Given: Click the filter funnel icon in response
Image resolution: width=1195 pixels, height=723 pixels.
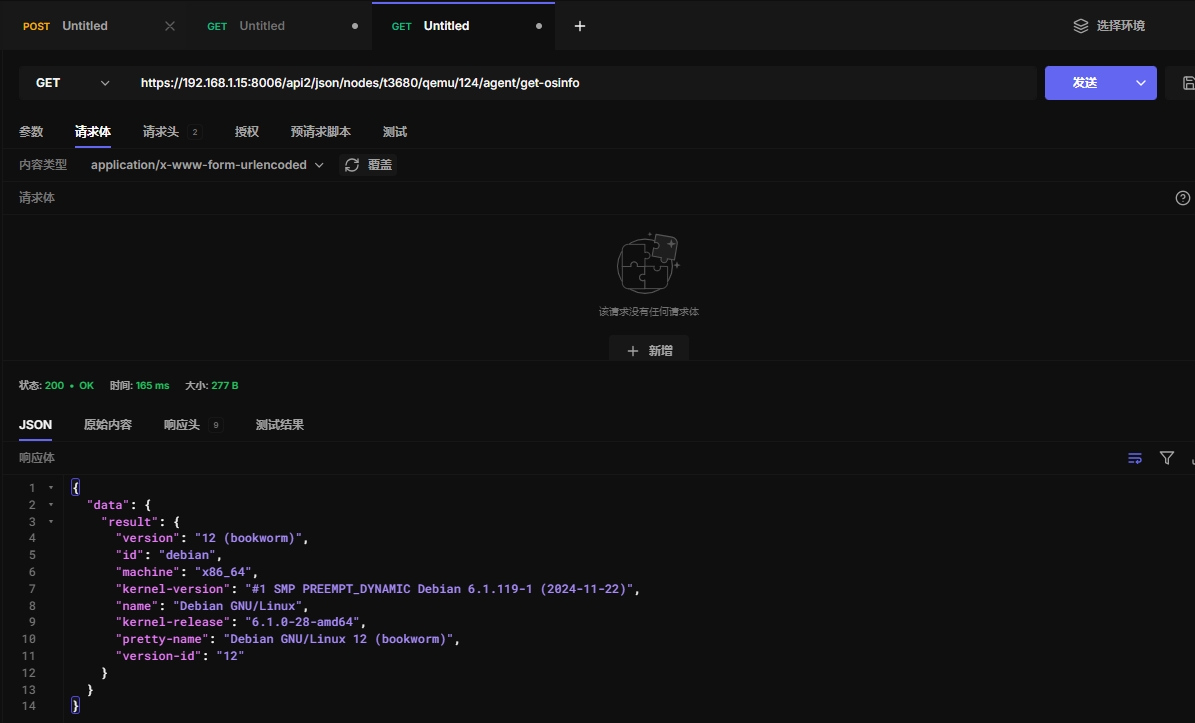Looking at the screenshot, I should point(1166,458).
